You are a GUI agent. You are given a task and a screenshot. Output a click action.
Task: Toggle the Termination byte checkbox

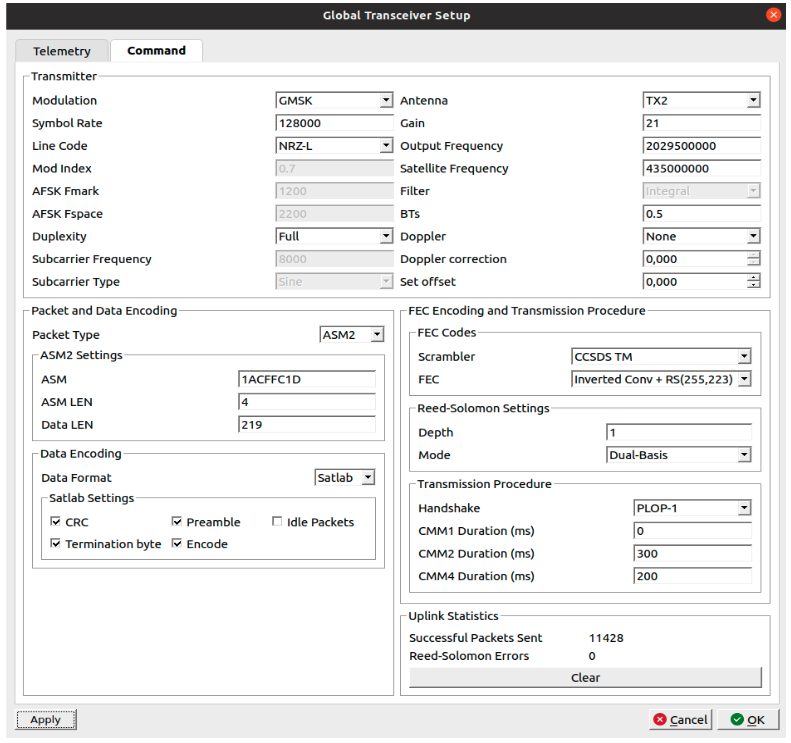[x=55, y=544]
